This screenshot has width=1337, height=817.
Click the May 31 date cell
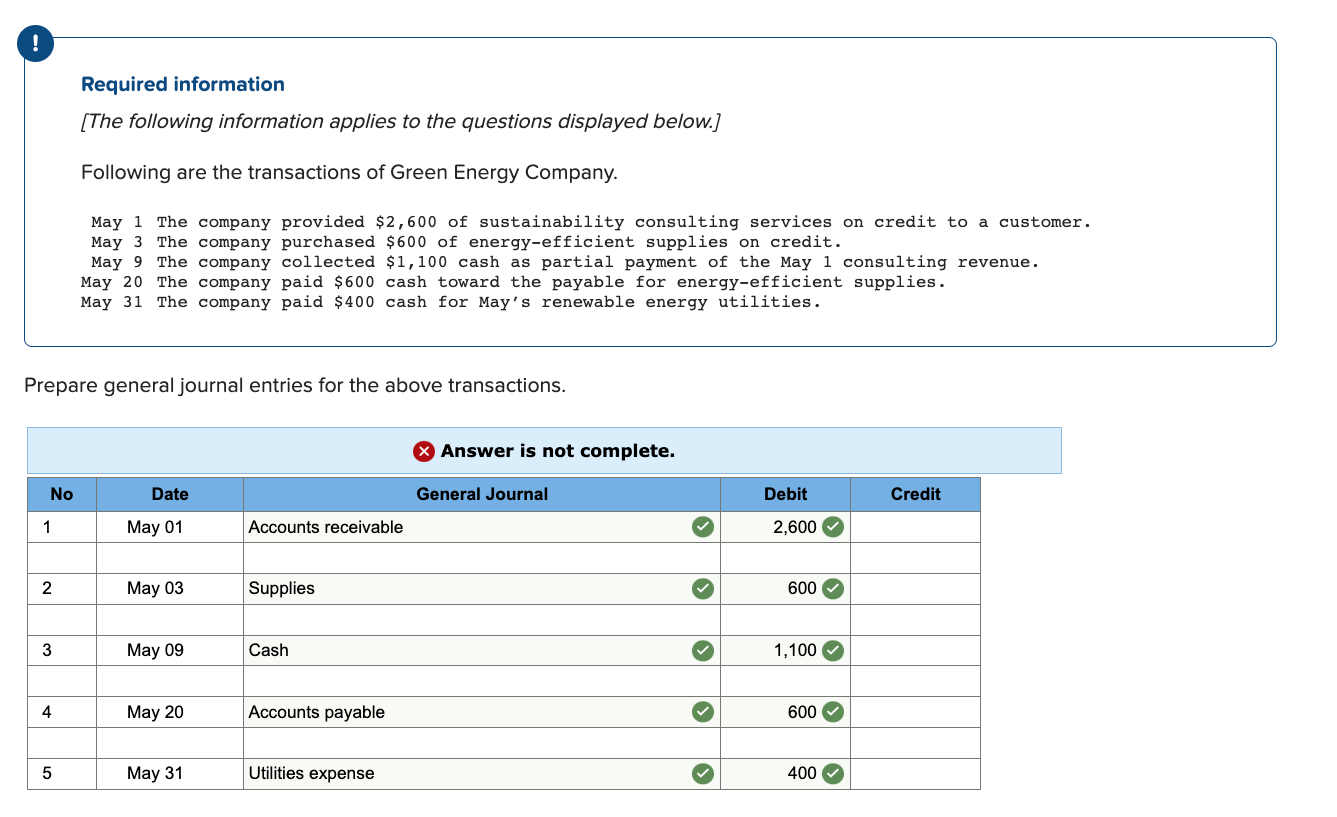(x=170, y=774)
